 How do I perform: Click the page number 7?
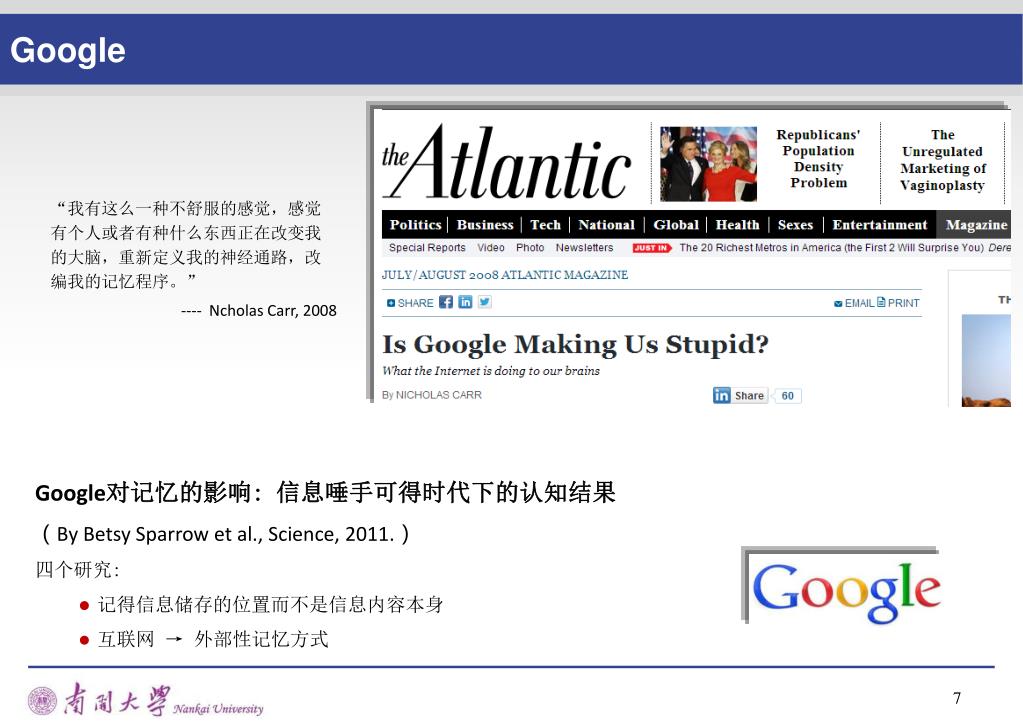point(956,698)
